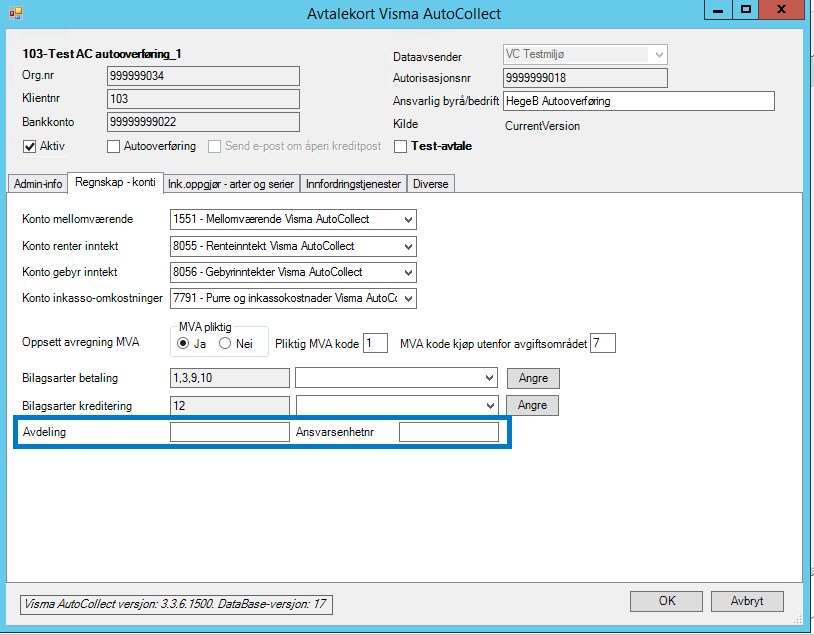Viewport: 814px width, 635px height.
Task: Click the Avdeling input field
Action: click(x=230, y=432)
